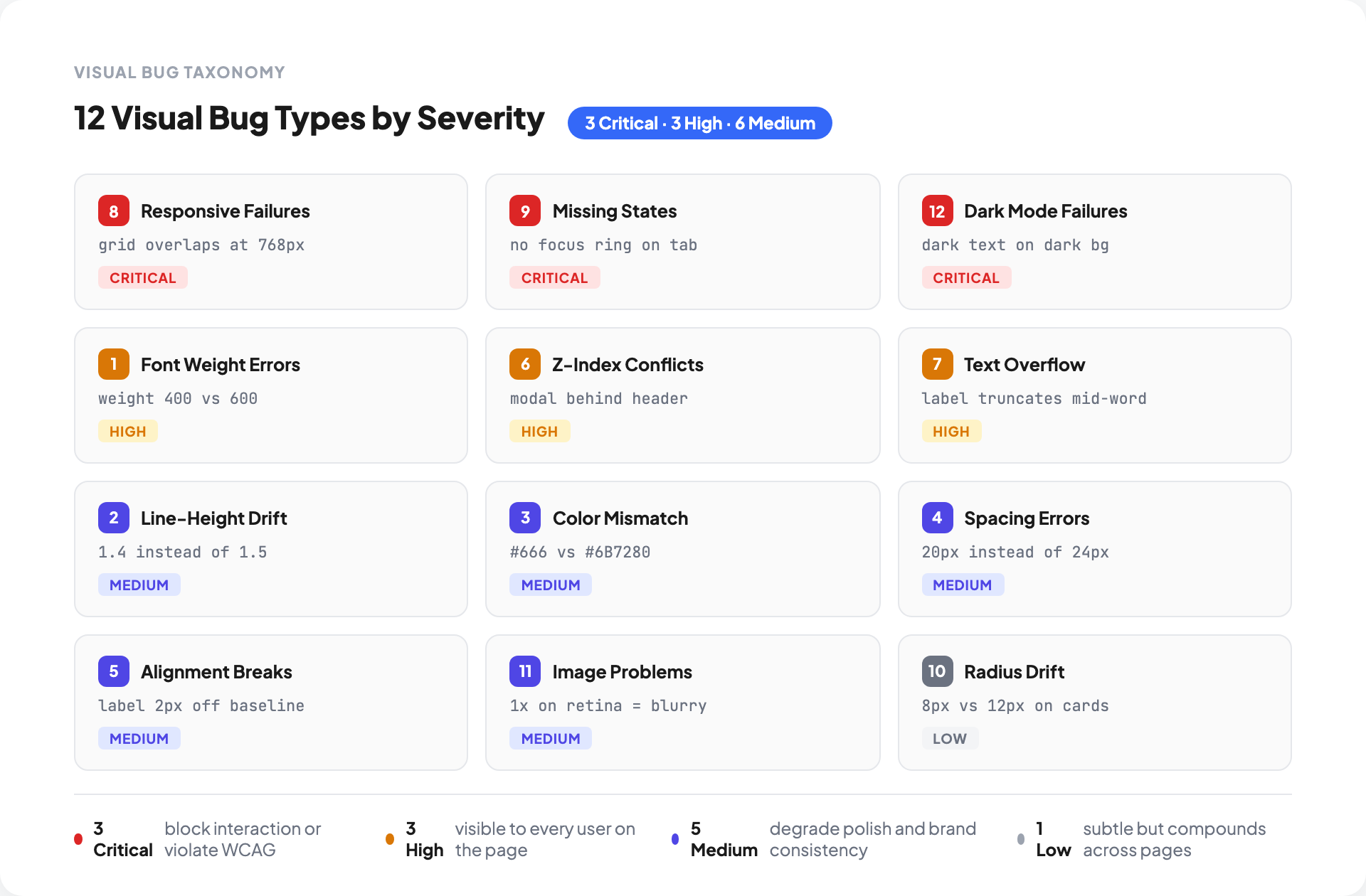Select the orange number 6 badge
The height and width of the screenshot is (896, 1366).
tap(525, 364)
